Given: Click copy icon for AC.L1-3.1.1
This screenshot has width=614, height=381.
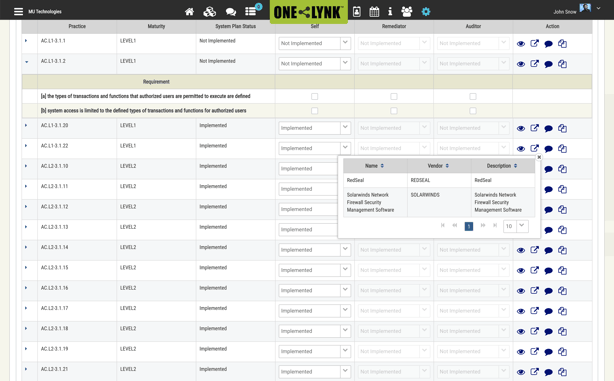Looking at the screenshot, I should coord(562,43).
